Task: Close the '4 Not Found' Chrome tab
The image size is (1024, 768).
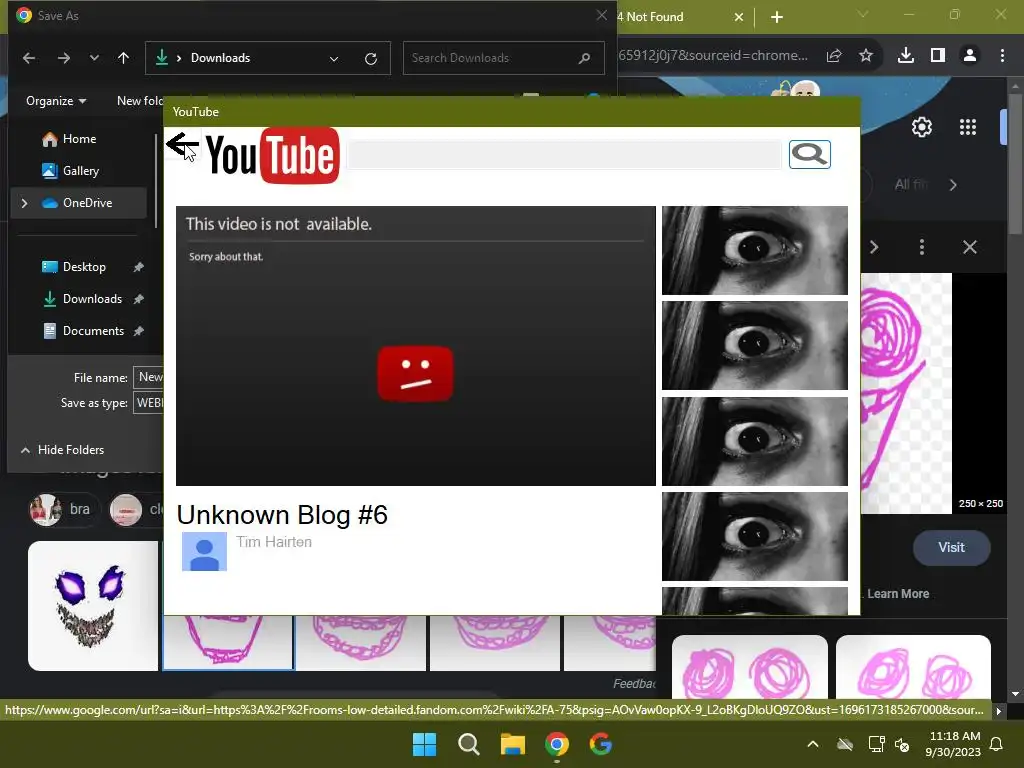Action: pyautogui.click(x=739, y=17)
